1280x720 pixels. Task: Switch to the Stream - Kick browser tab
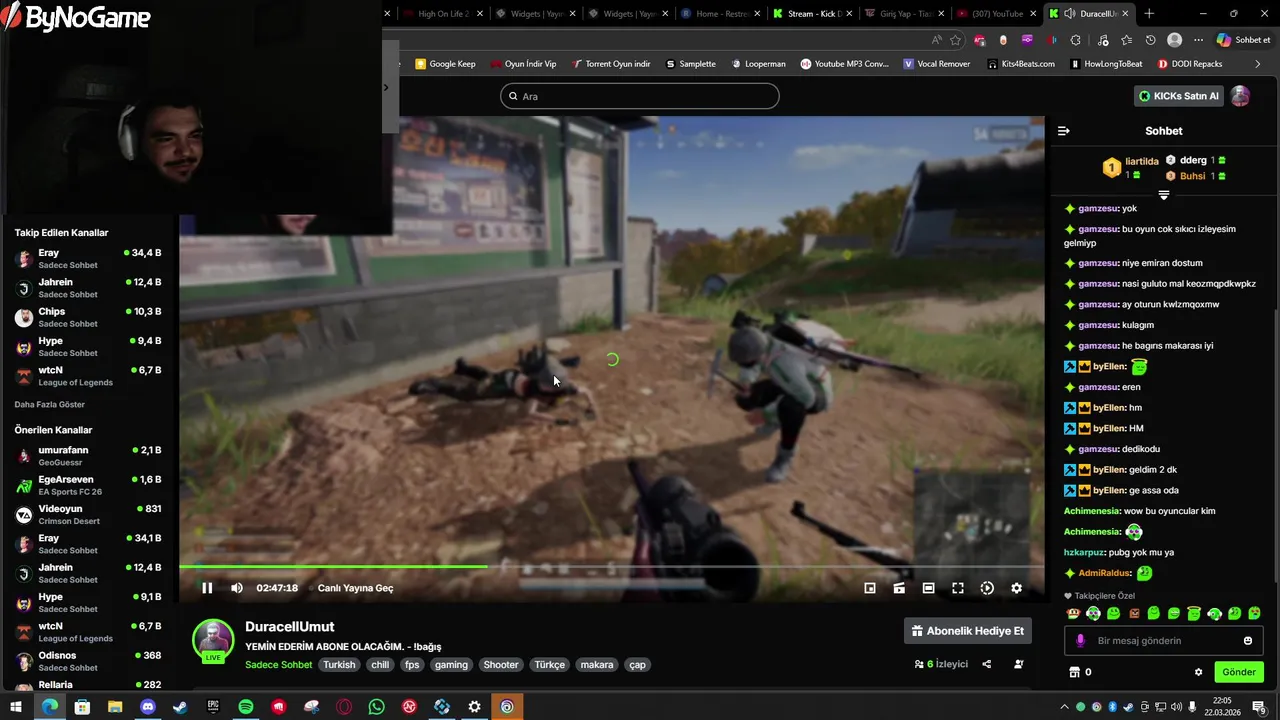(x=812, y=14)
